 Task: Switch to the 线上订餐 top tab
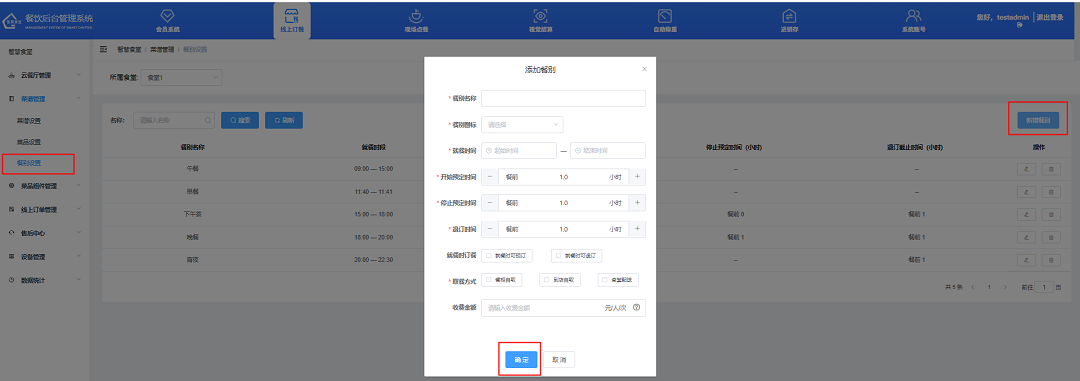(x=292, y=20)
